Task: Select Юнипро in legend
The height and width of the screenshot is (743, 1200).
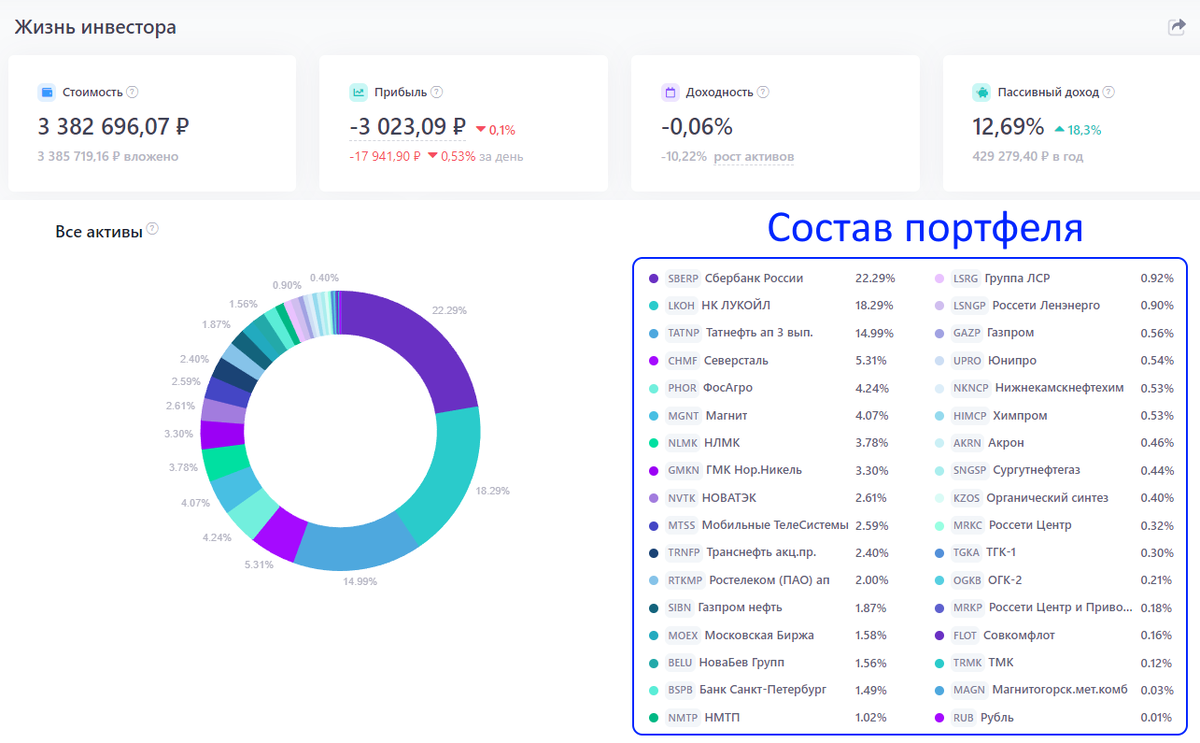Action: coord(1012,361)
